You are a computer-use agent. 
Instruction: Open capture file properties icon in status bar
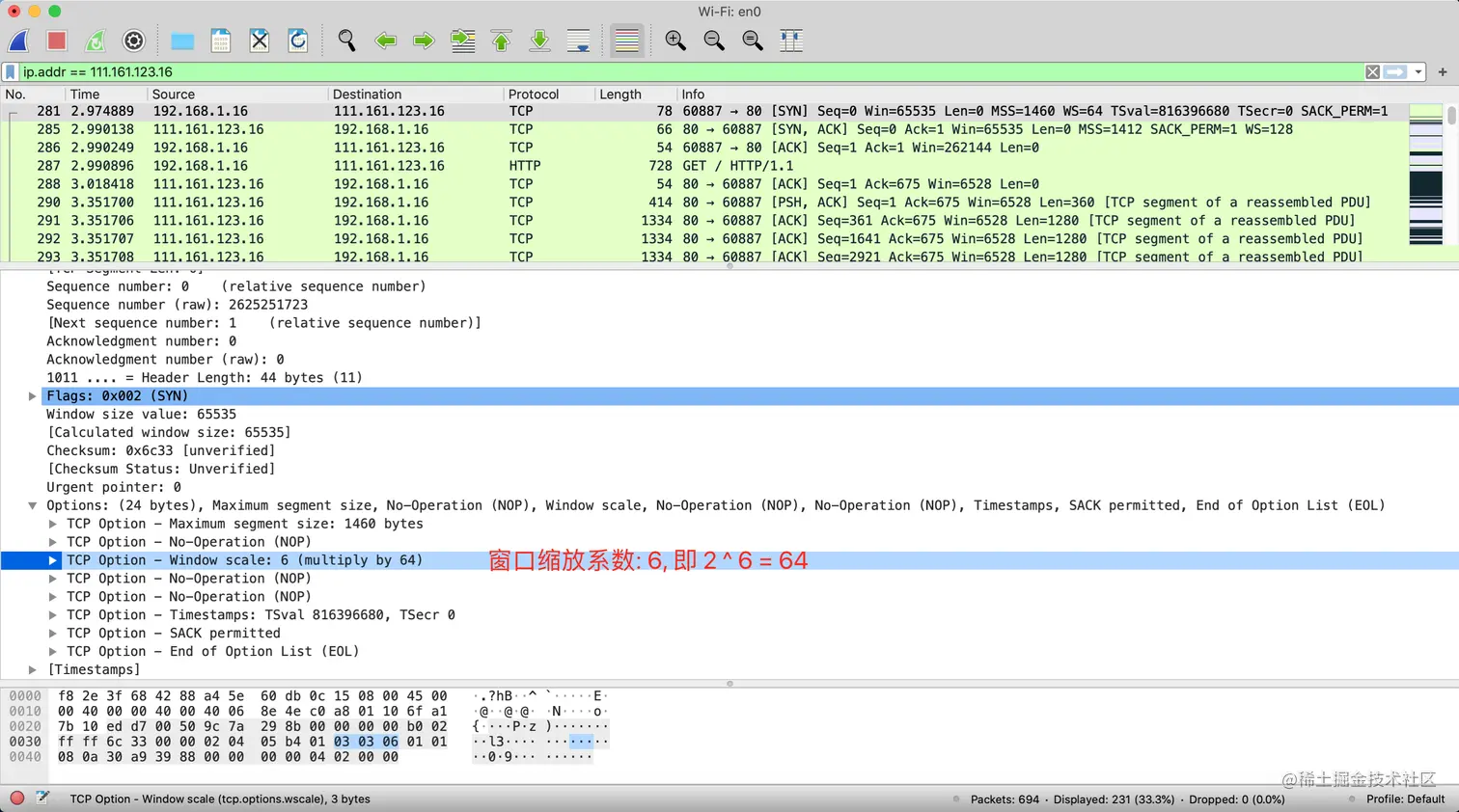pos(42,798)
